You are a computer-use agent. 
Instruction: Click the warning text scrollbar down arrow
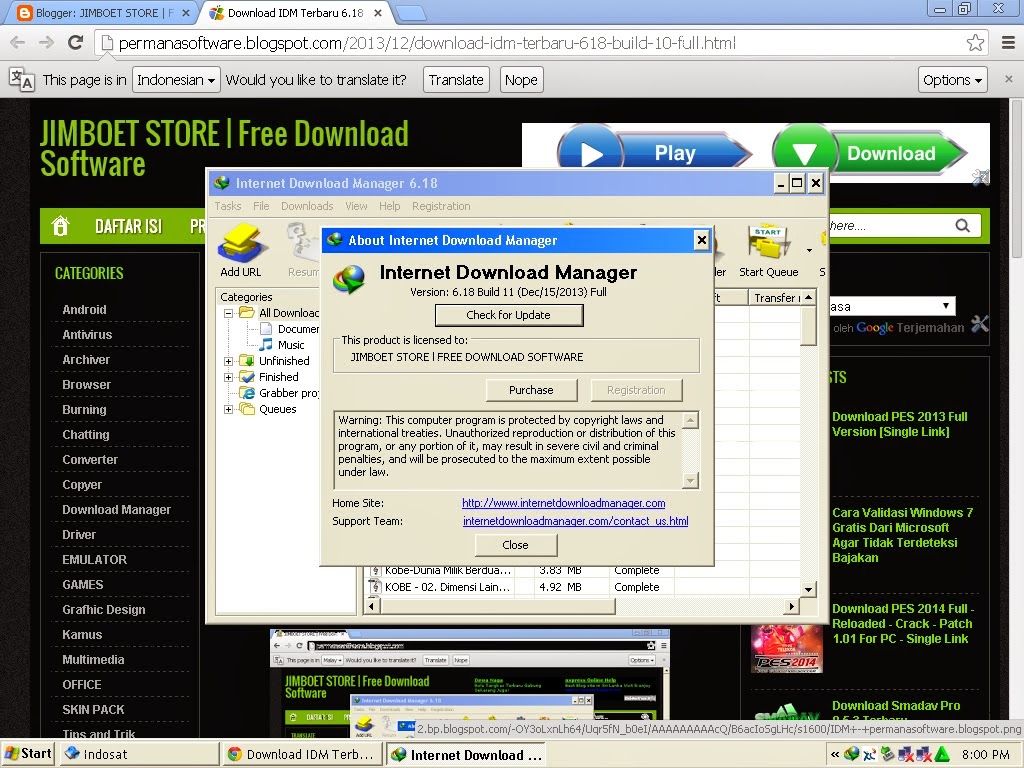690,481
